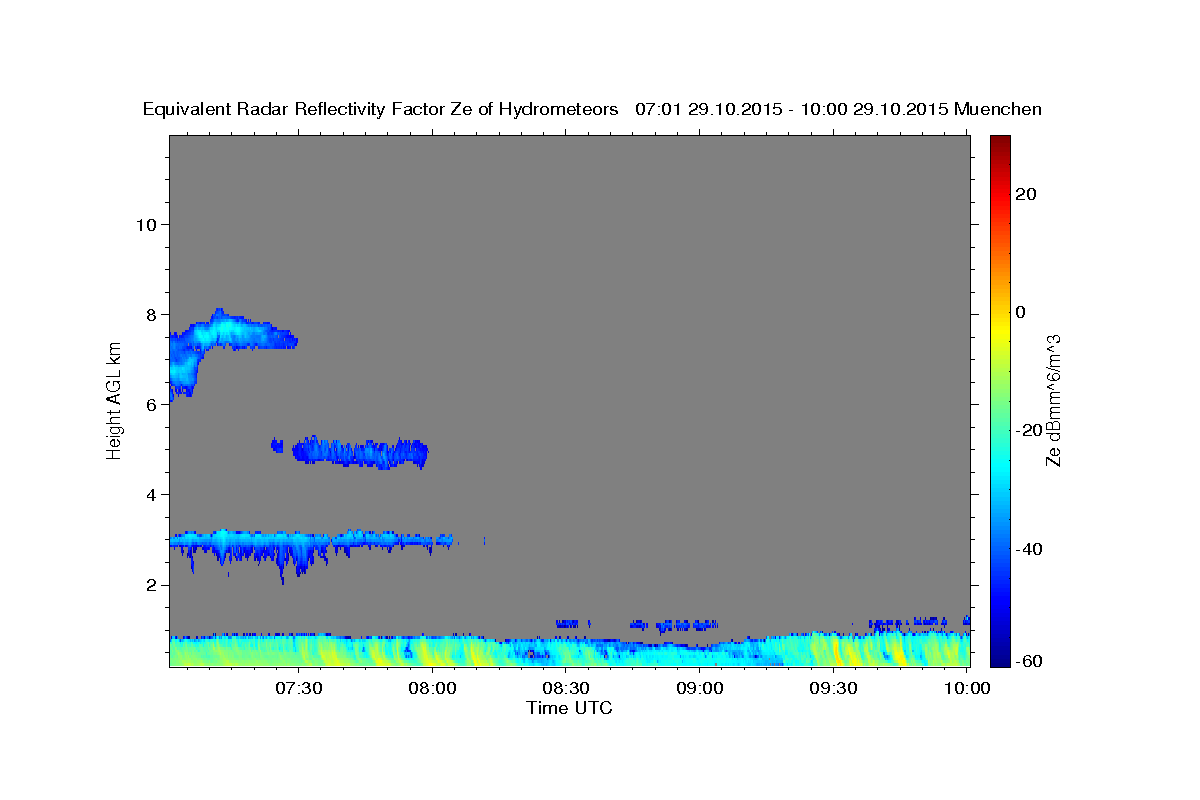Click the colorbar tick label '-40'

pos(1028,549)
